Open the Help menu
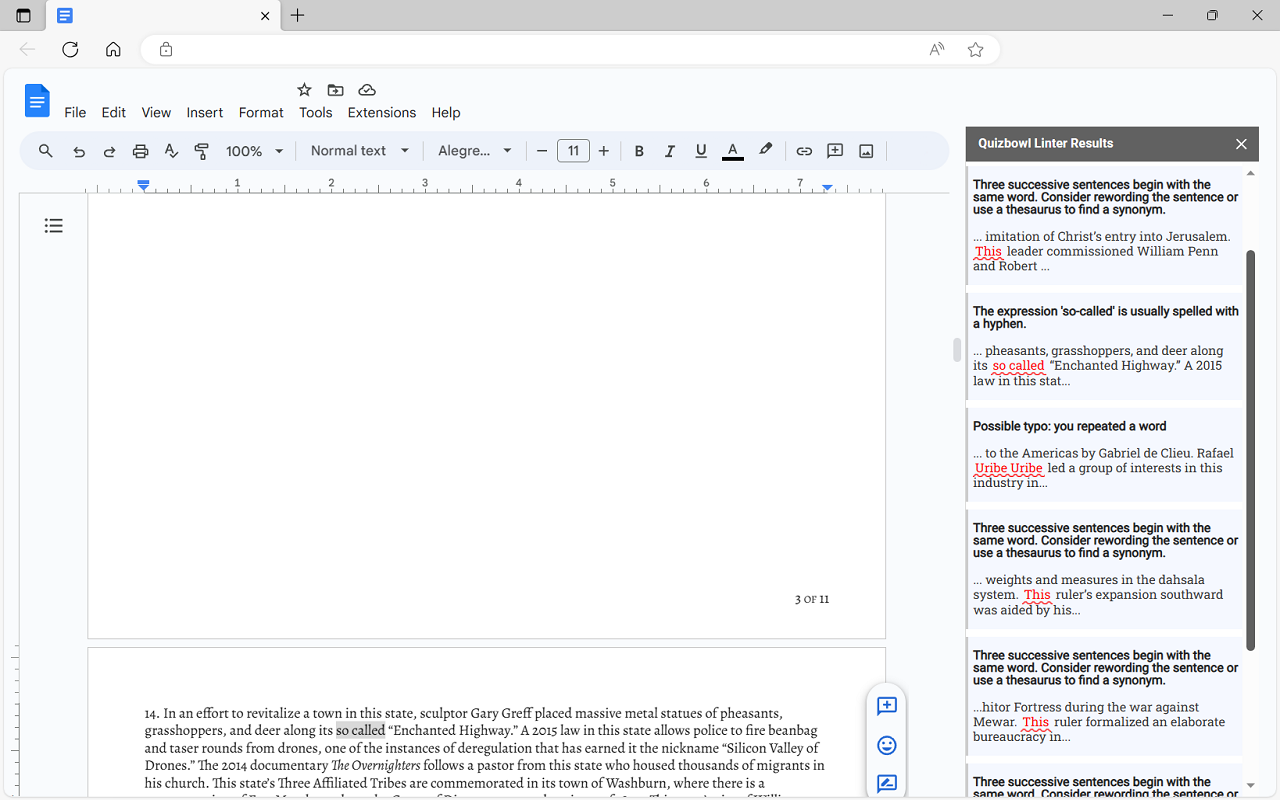This screenshot has width=1280, height=800. [446, 113]
